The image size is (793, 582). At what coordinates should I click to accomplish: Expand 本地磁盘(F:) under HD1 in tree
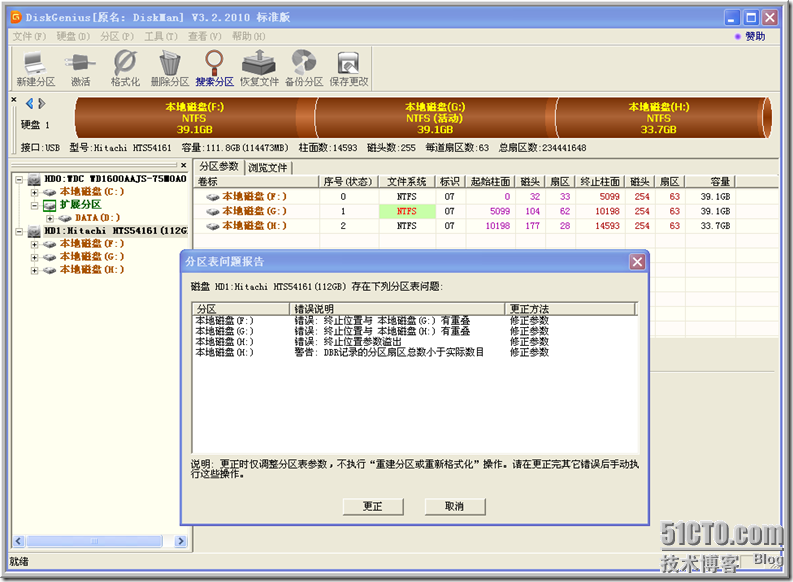click(x=34, y=245)
